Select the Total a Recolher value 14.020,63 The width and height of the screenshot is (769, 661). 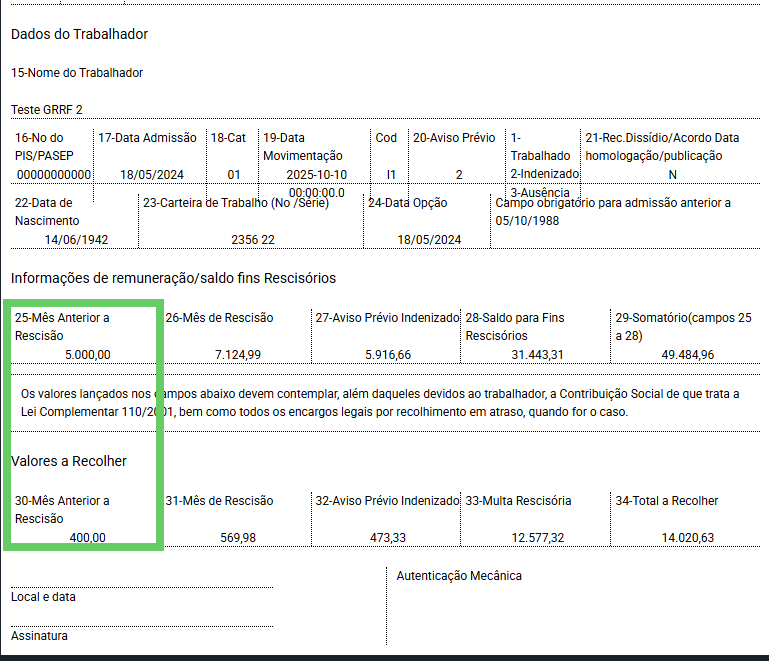[688, 537]
